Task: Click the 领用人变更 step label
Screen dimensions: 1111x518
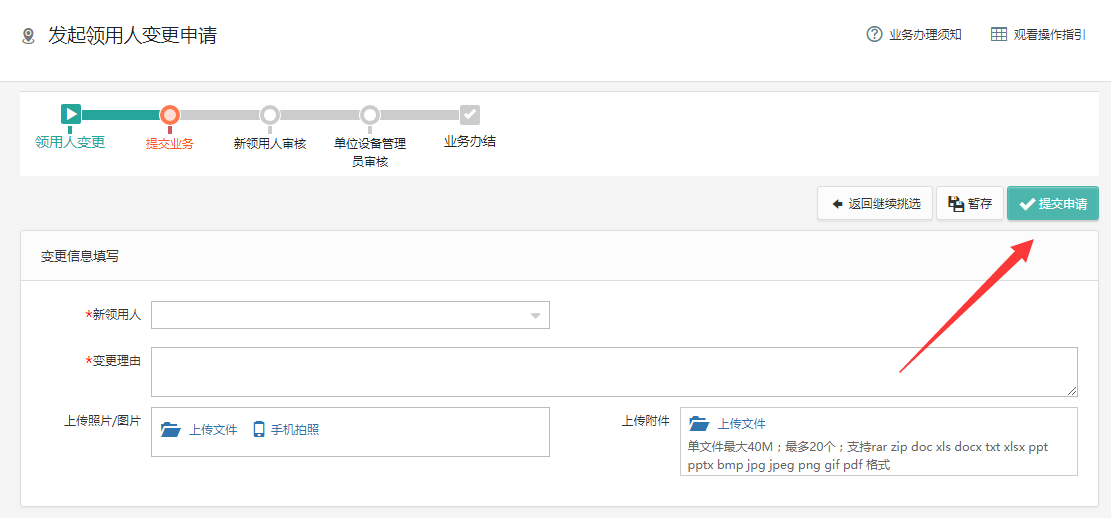Action: tap(70, 142)
